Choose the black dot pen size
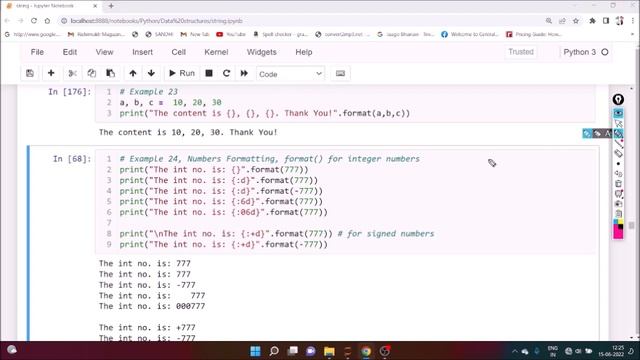Screen dimensions: 640x360 click(x=618, y=164)
